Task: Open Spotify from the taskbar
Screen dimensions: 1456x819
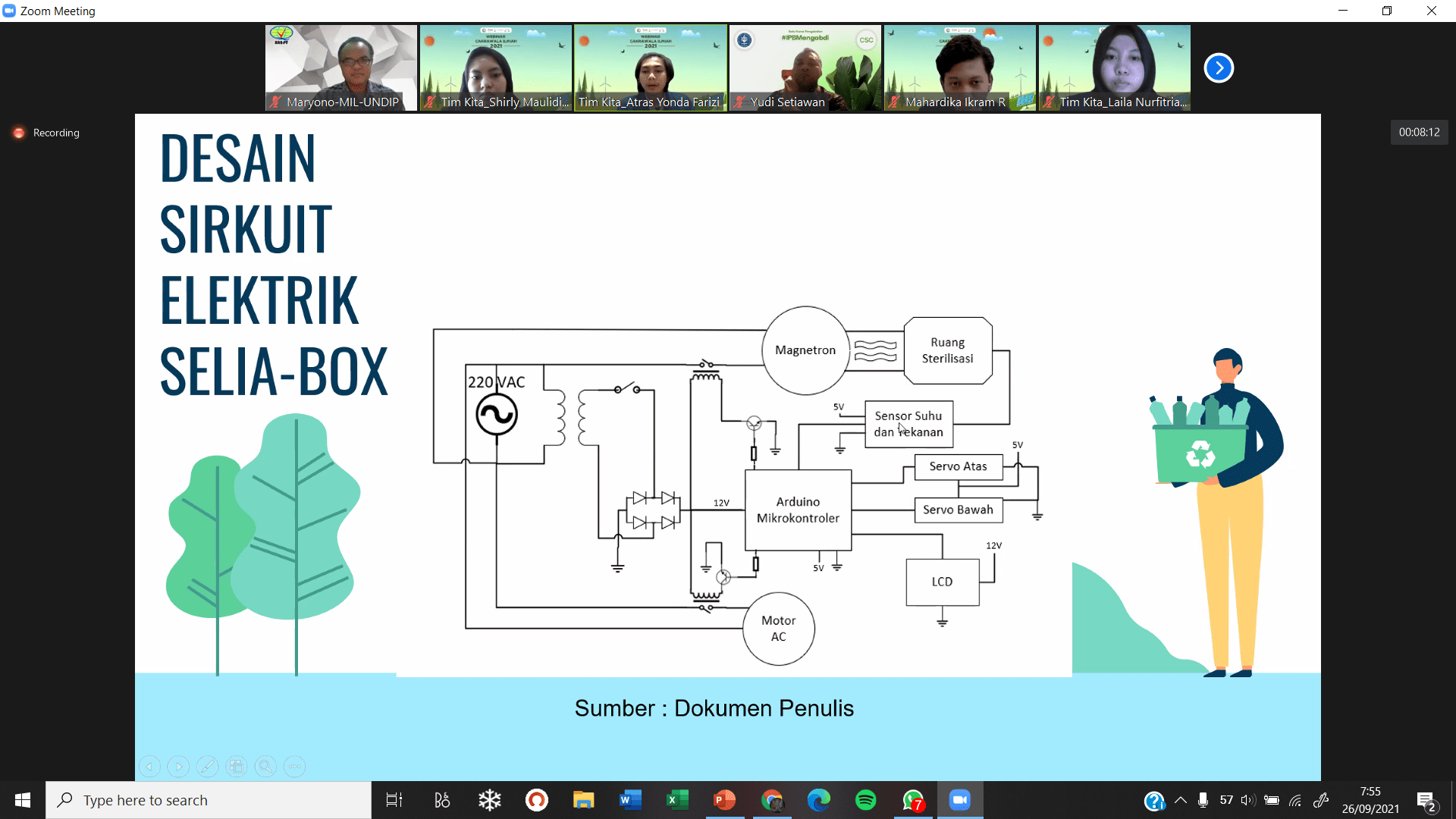Action: pos(865,800)
